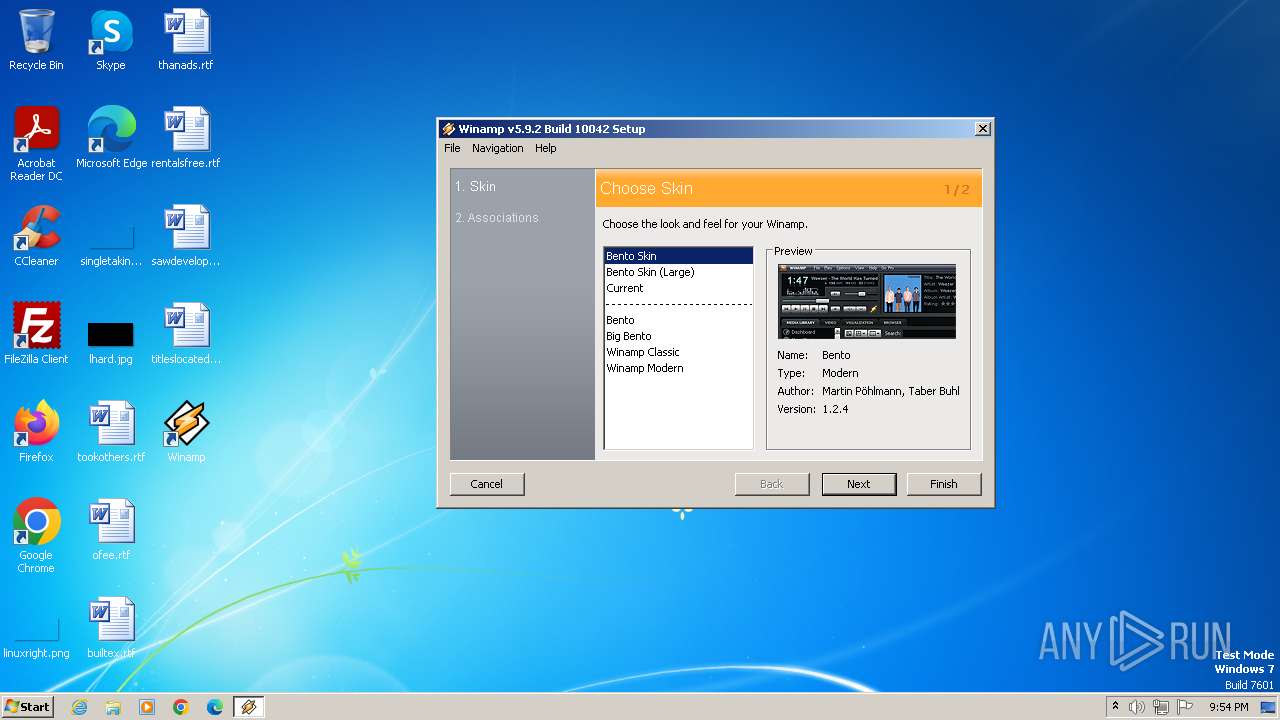Go to the Skin step in the sidebar
The height and width of the screenshot is (720, 1280).
(475, 187)
